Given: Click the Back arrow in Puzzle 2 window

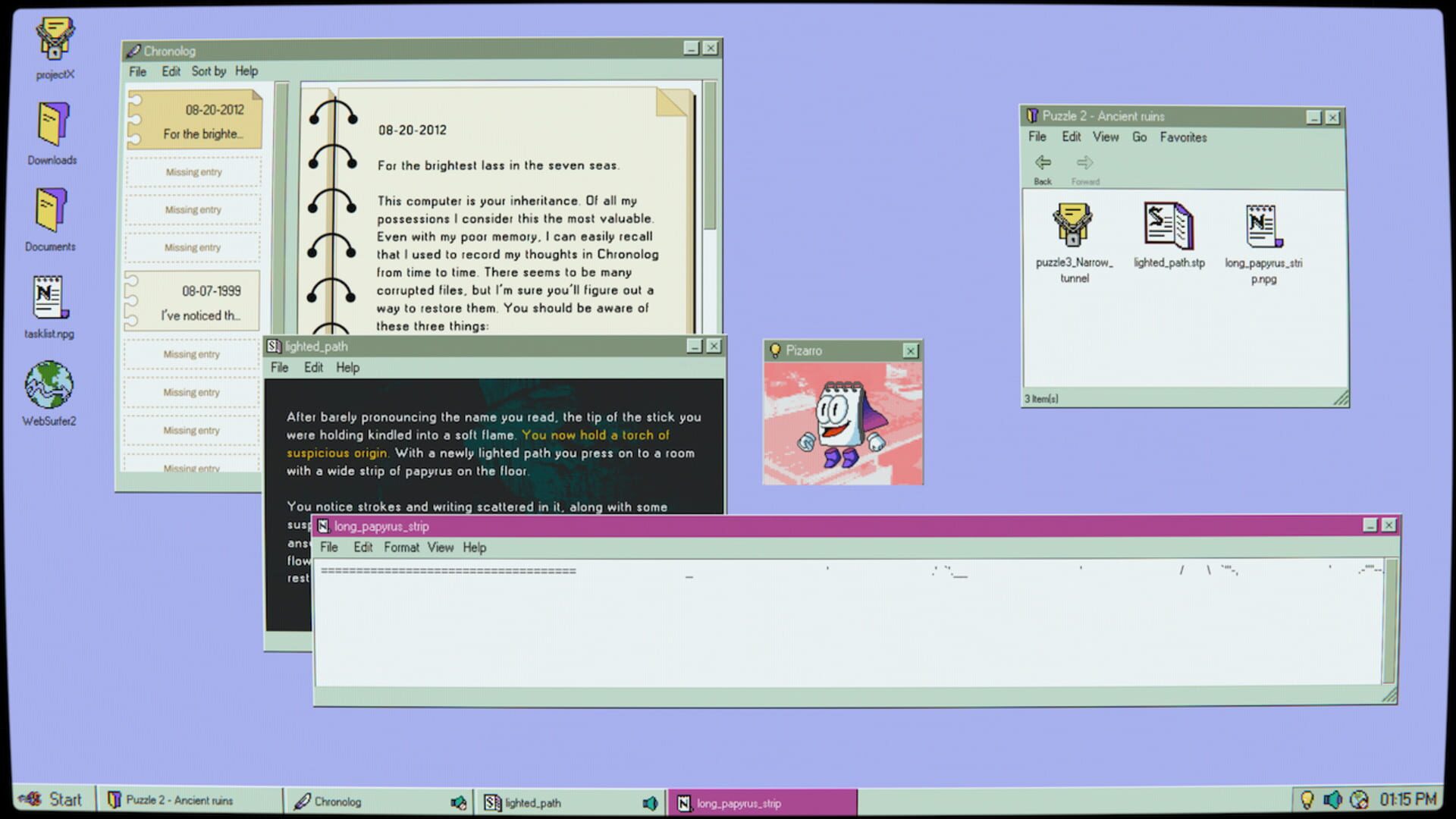Looking at the screenshot, I should pos(1043,162).
